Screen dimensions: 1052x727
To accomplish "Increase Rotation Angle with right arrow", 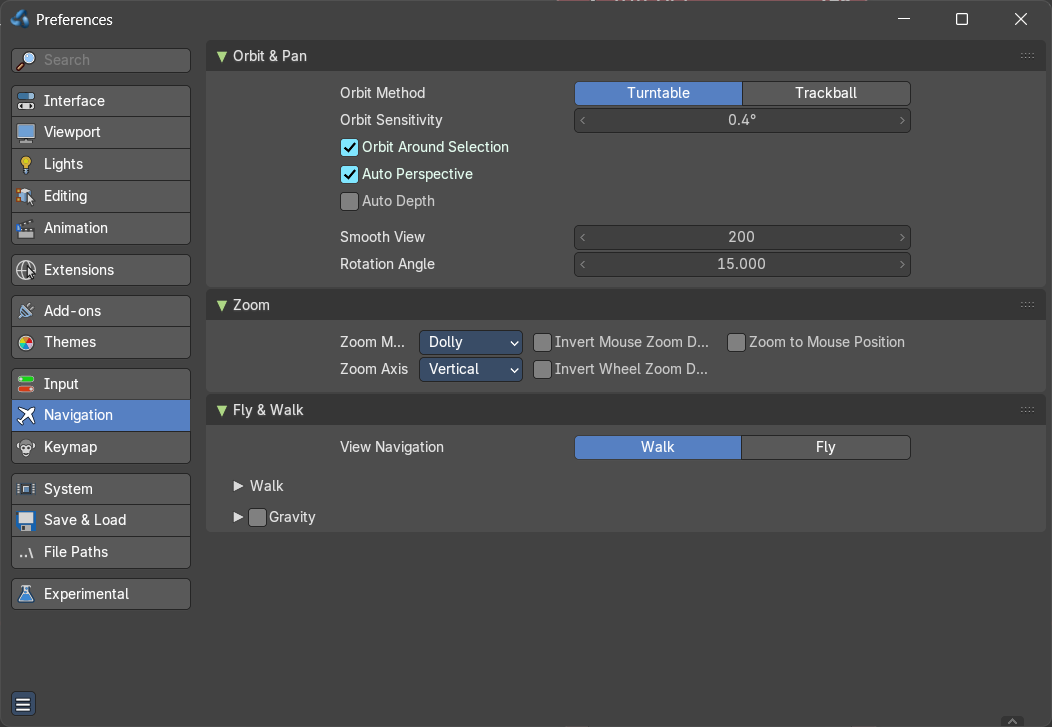I will point(902,264).
